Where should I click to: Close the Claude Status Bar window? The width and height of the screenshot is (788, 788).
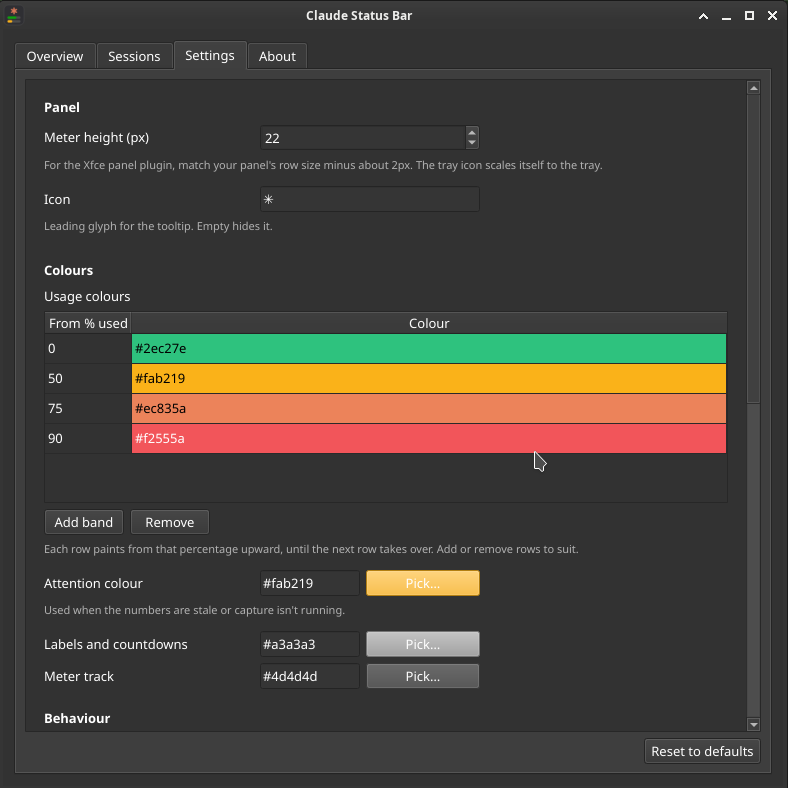tap(772, 16)
